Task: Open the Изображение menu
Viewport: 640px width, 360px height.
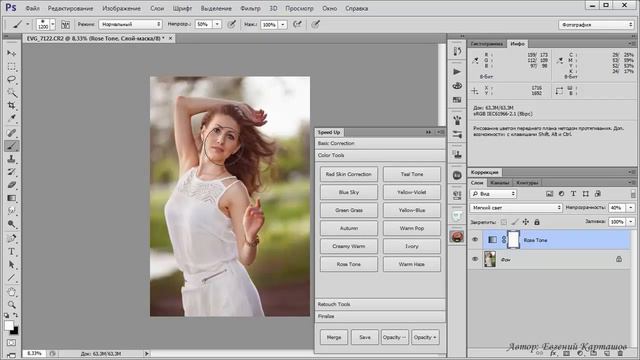Action: click(121, 8)
